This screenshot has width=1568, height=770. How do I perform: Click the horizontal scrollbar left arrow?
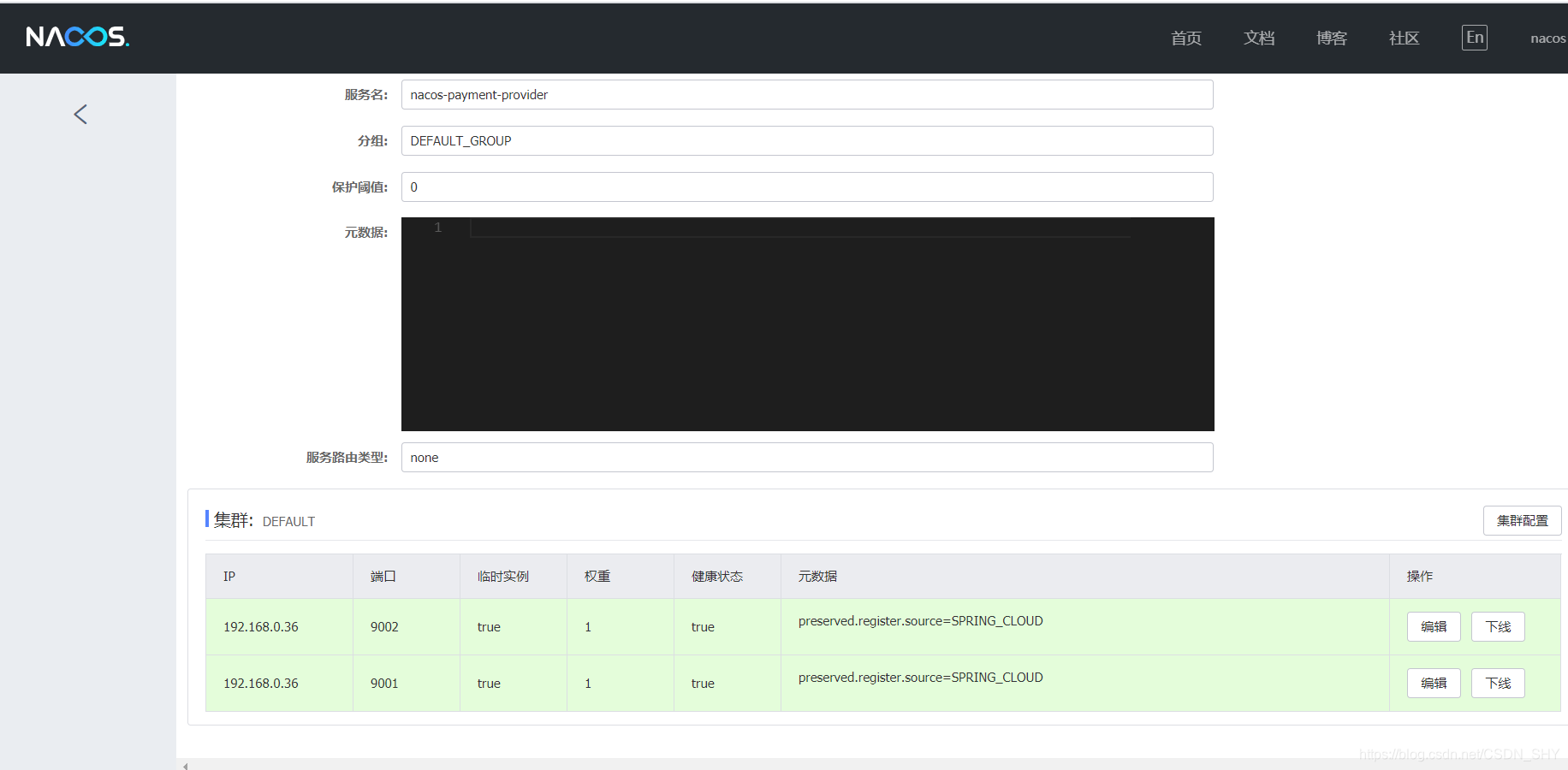tap(185, 766)
